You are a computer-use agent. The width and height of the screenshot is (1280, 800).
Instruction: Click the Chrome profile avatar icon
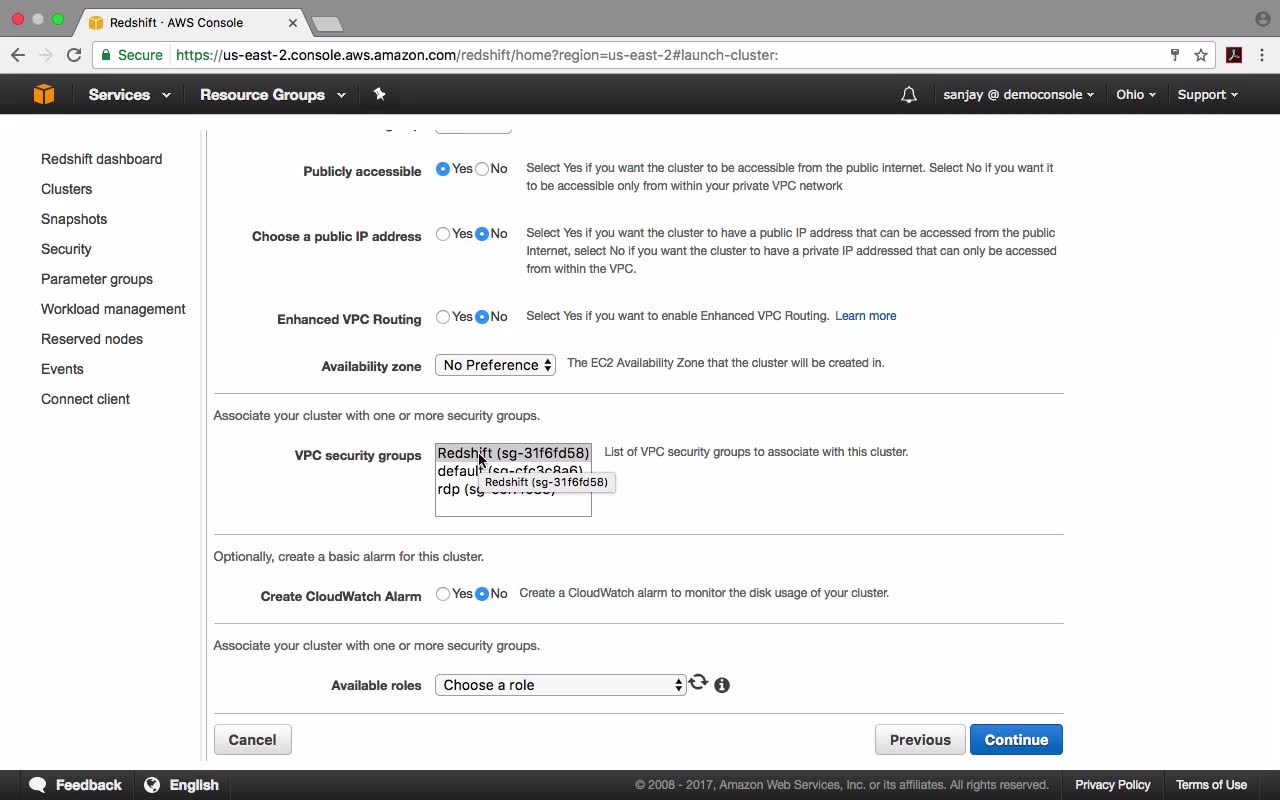coord(1262,19)
